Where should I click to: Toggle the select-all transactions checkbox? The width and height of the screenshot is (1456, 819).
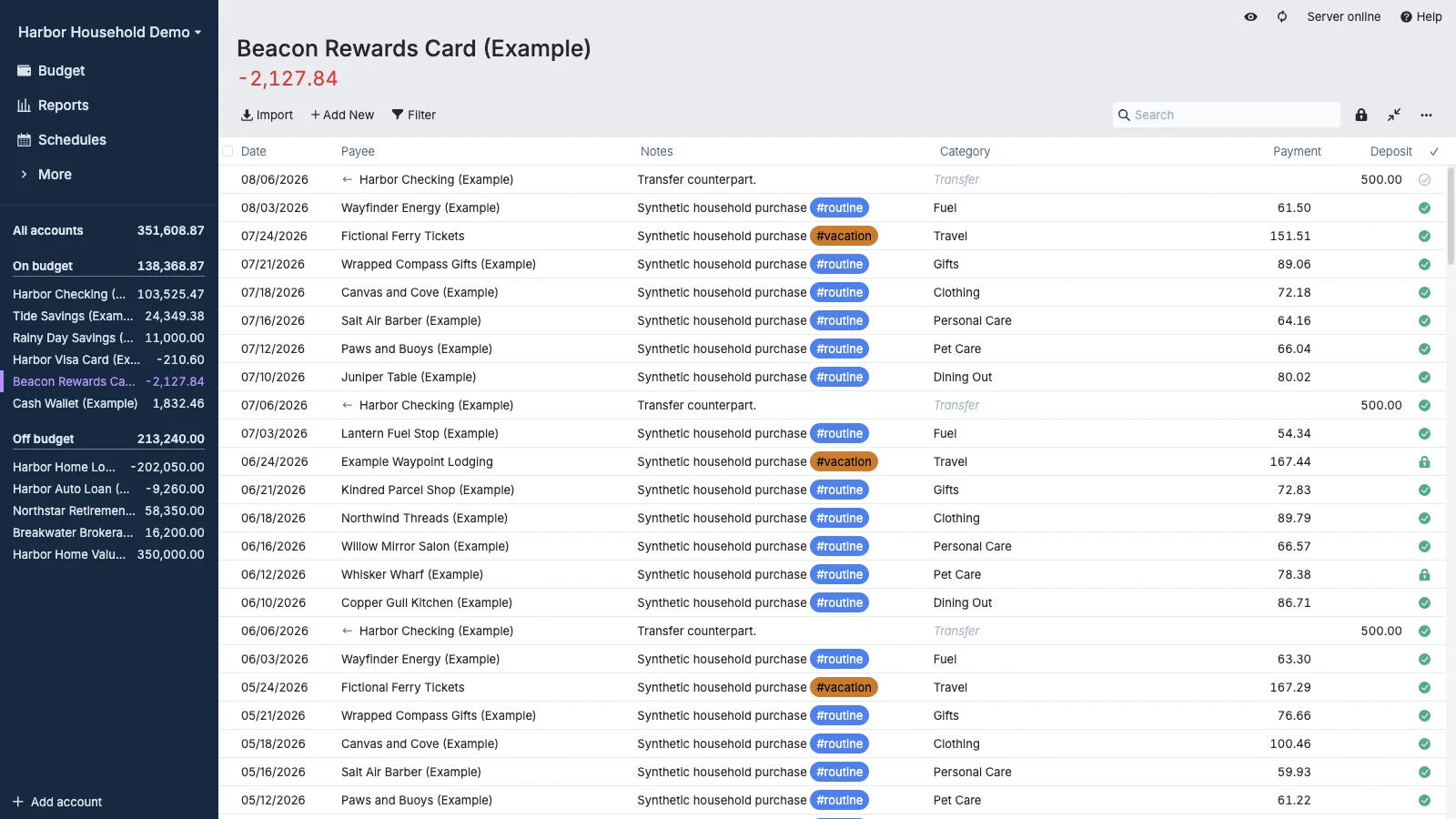[x=227, y=151]
